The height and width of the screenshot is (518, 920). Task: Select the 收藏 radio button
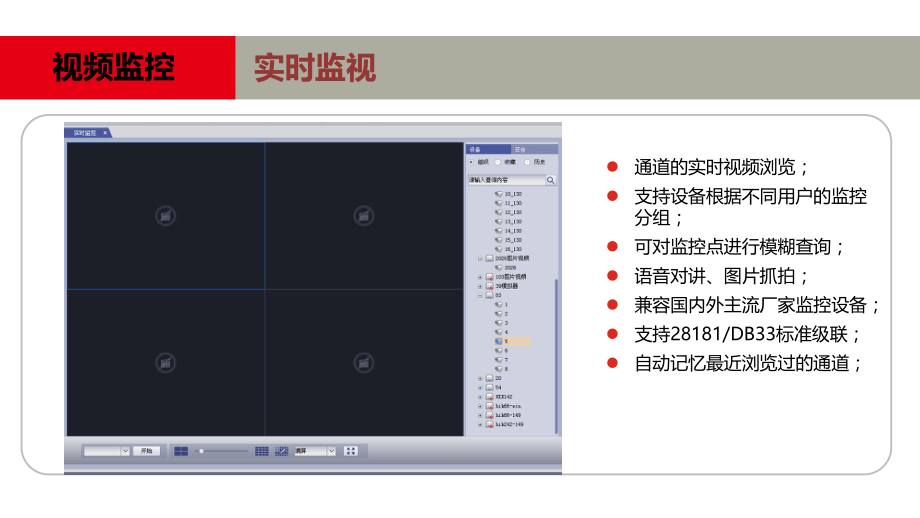pos(498,162)
